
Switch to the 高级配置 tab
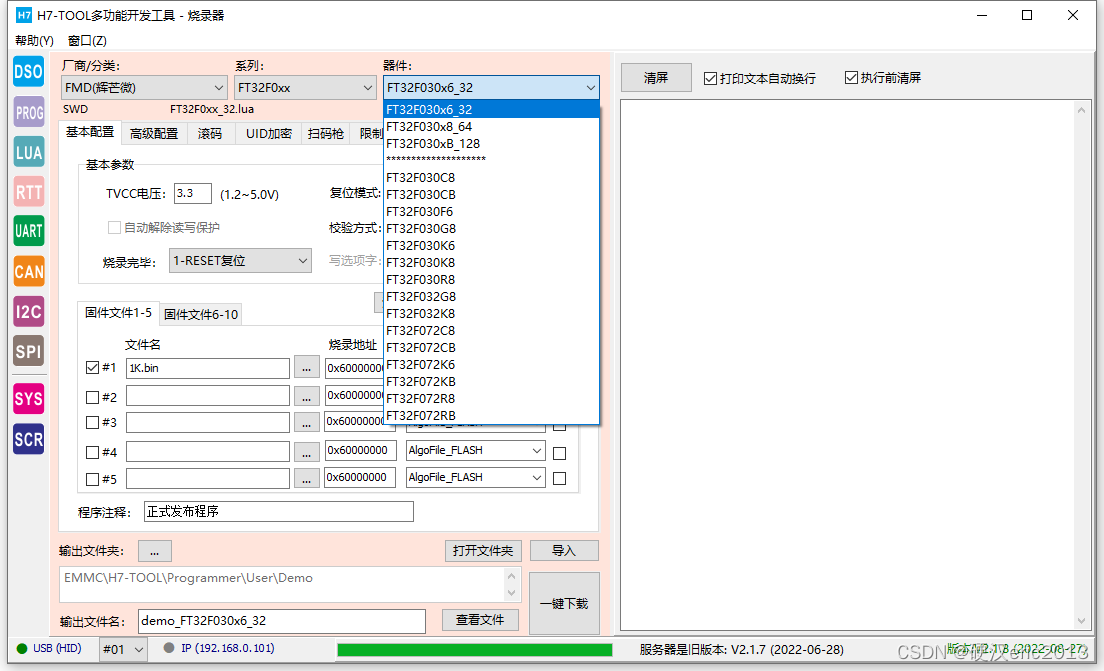click(154, 134)
